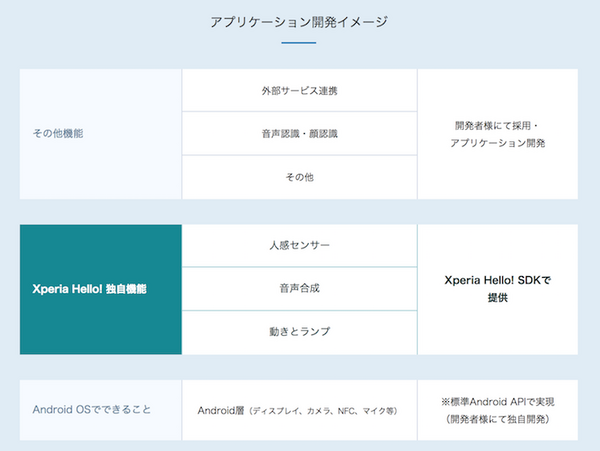Click the Xperia Hello! SDKで text
The image size is (600, 451).
(x=497, y=280)
